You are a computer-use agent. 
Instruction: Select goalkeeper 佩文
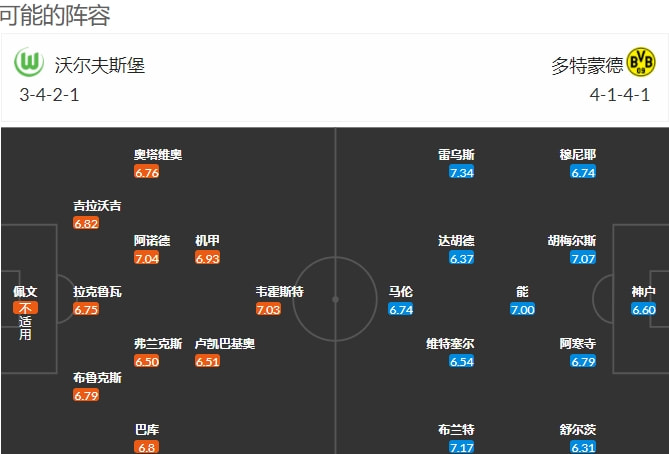click(25, 291)
